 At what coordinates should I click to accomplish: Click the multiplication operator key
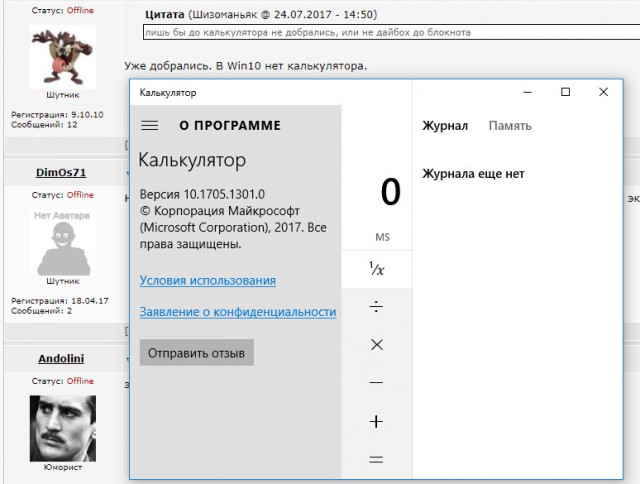pyautogui.click(x=377, y=344)
